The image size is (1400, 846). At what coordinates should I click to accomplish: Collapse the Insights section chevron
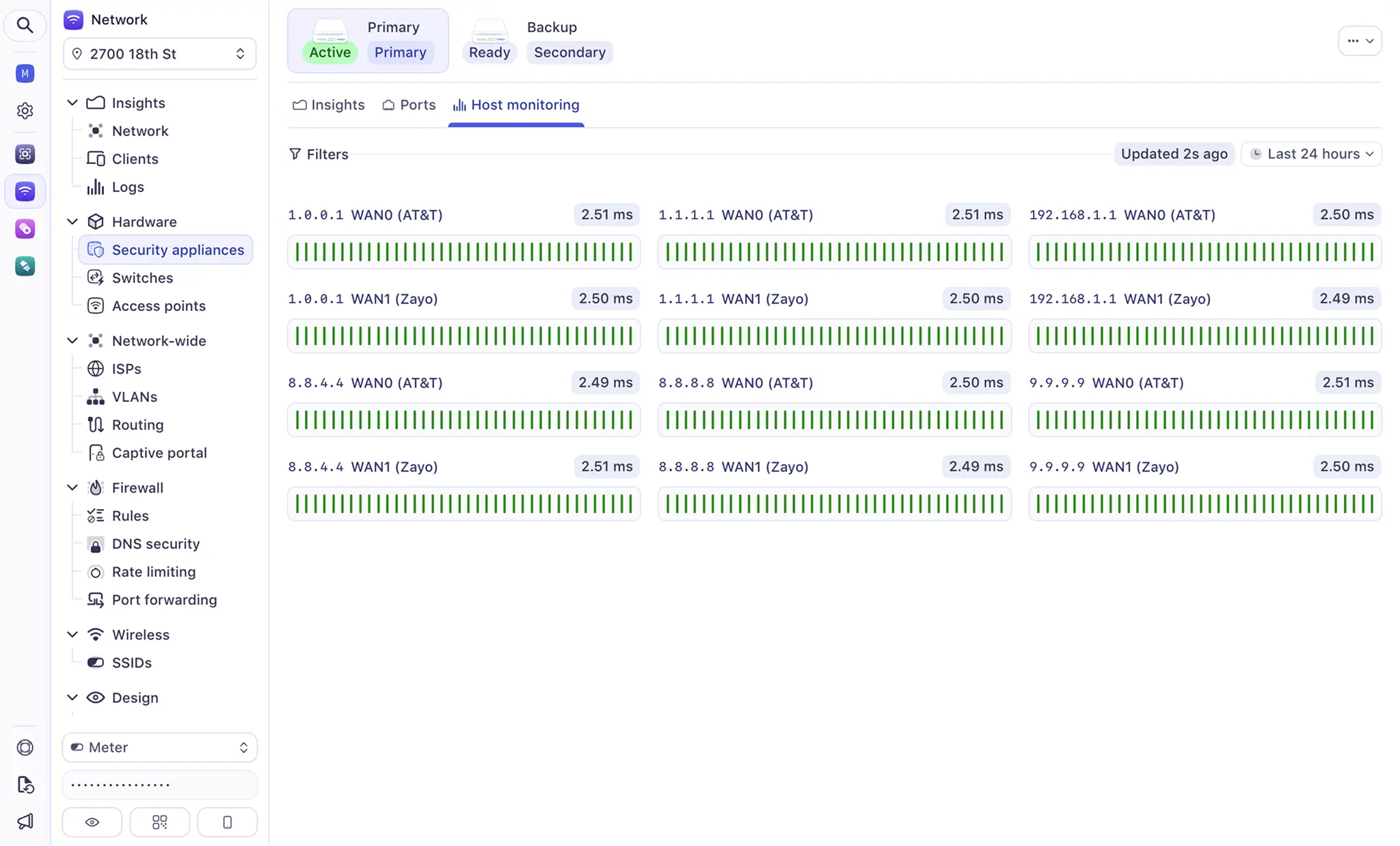click(72, 103)
